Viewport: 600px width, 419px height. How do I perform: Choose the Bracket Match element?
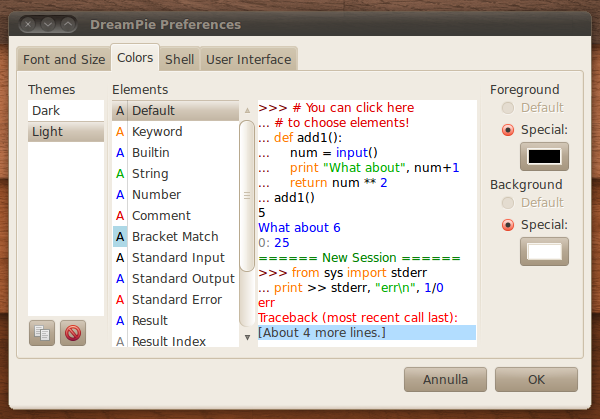coord(175,236)
